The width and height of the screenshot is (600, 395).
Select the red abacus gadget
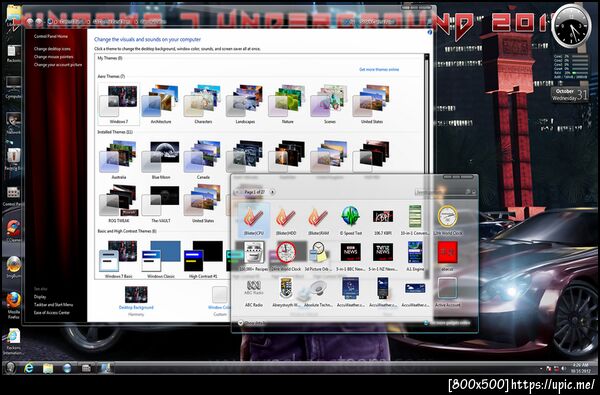[447, 256]
